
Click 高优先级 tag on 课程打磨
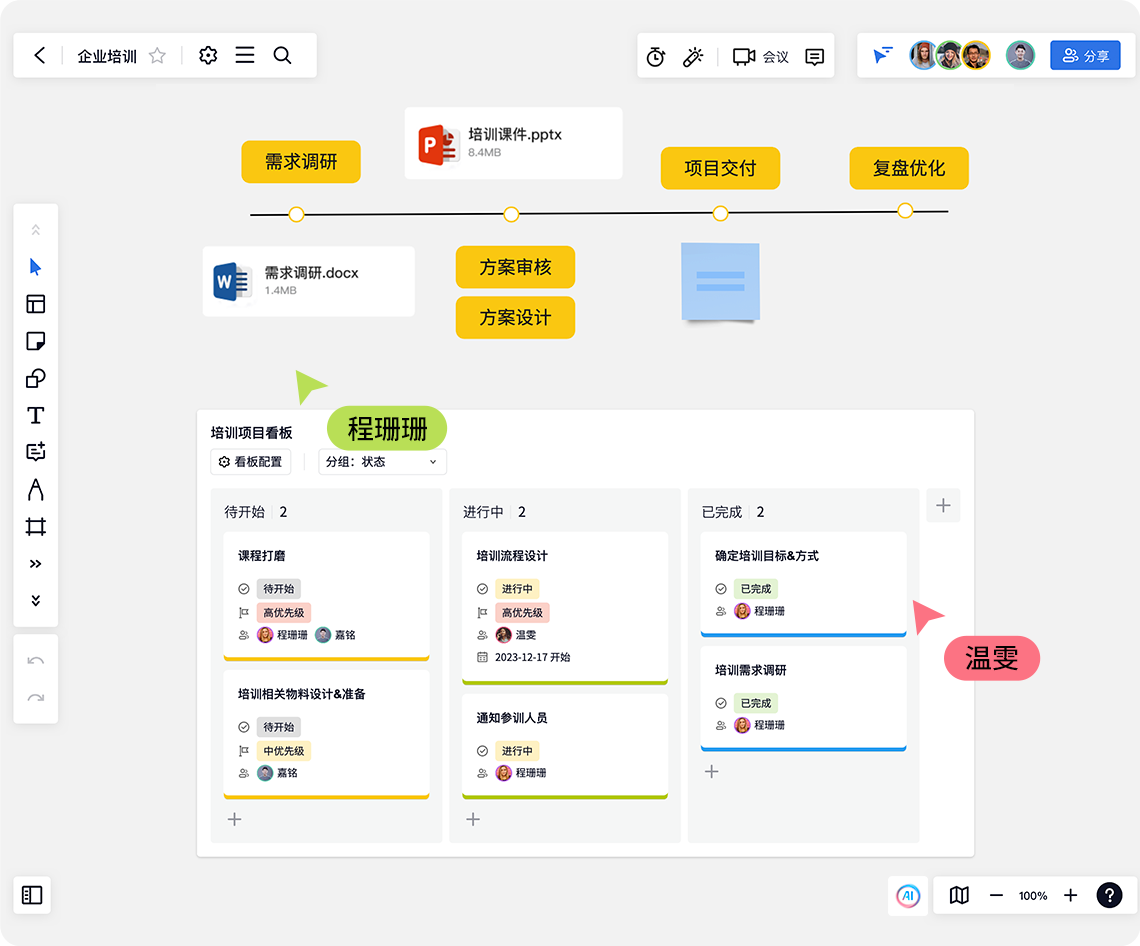coord(284,612)
